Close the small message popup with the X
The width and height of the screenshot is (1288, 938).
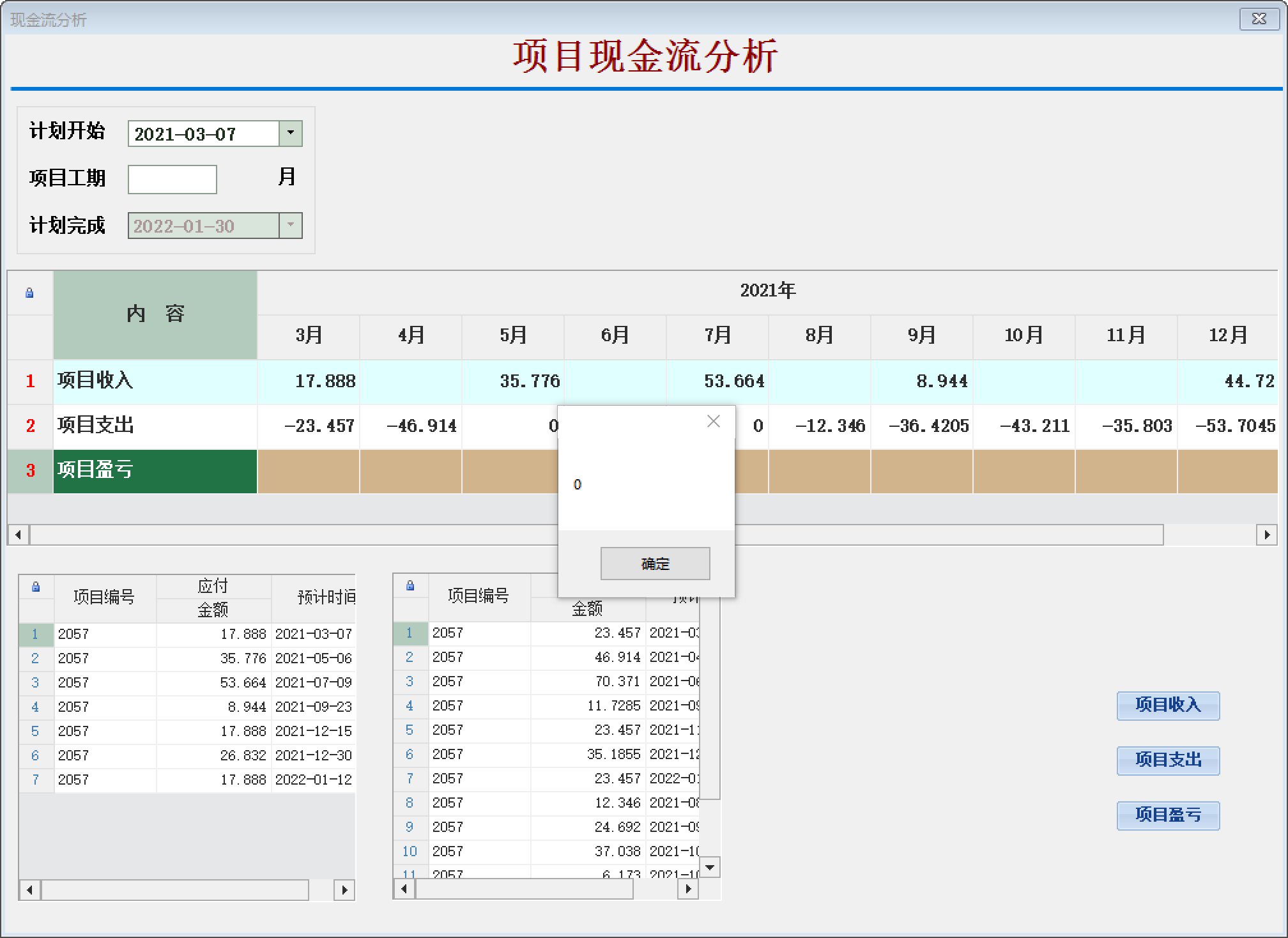click(713, 422)
